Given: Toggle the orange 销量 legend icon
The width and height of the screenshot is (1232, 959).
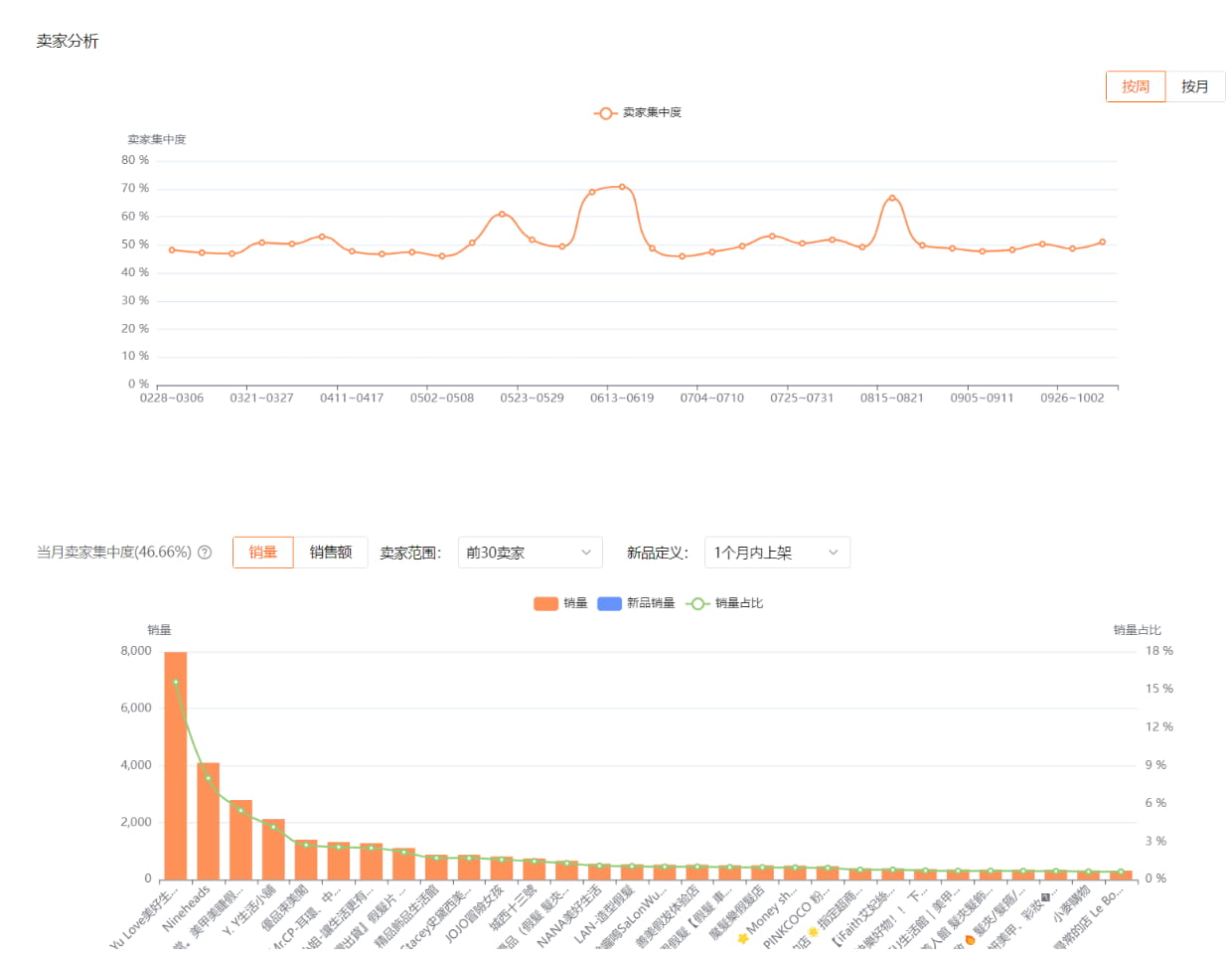Looking at the screenshot, I should (x=545, y=603).
